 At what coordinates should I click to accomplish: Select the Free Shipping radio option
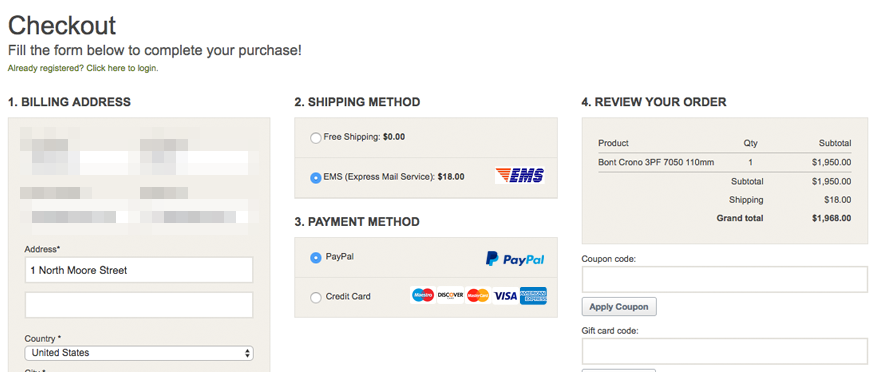pos(316,138)
